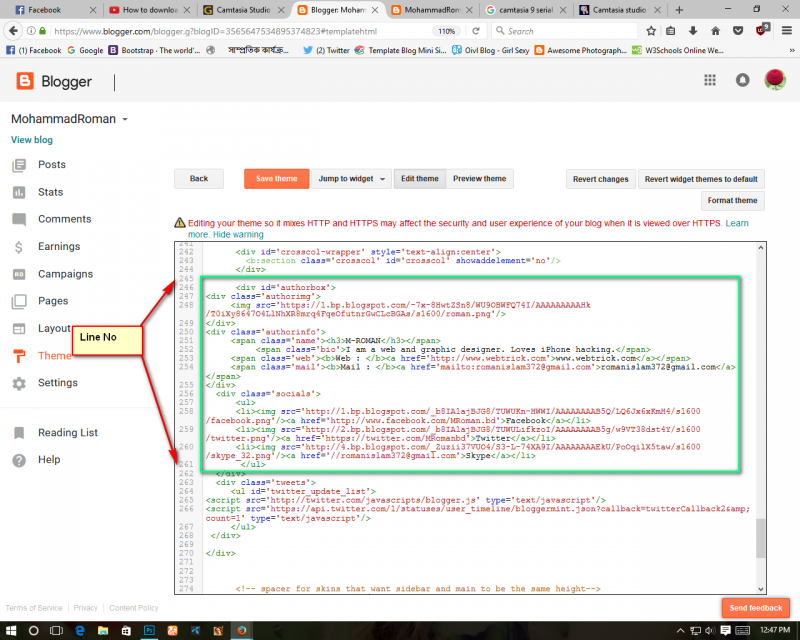Open the Google apps grid icon
This screenshot has height=640, width=800.
(710, 81)
